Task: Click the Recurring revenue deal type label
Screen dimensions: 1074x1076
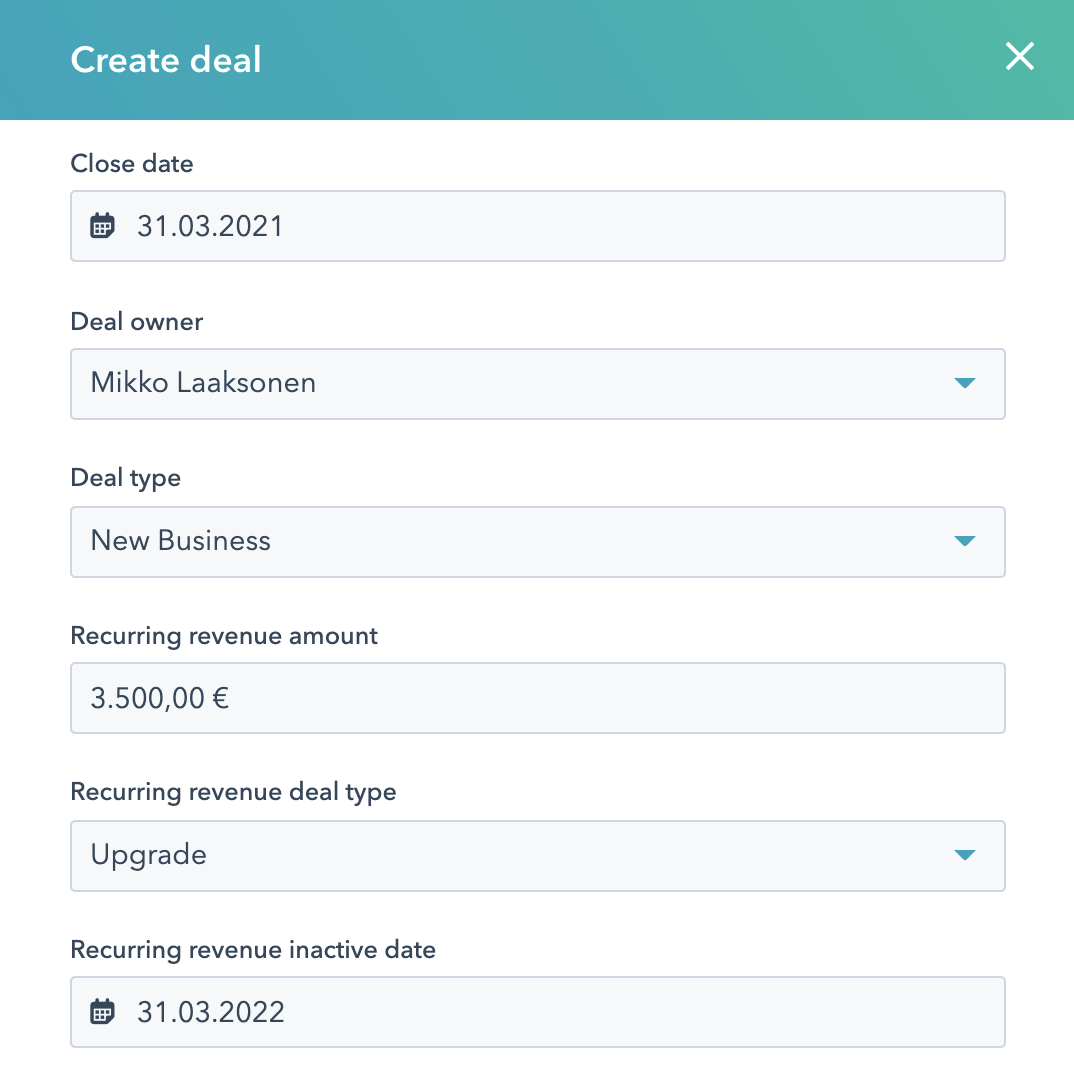Action: click(233, 792)
